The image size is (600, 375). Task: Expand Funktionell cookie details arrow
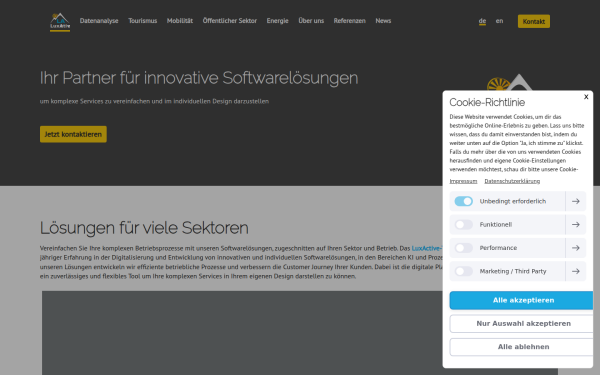(x=576, y=225)
